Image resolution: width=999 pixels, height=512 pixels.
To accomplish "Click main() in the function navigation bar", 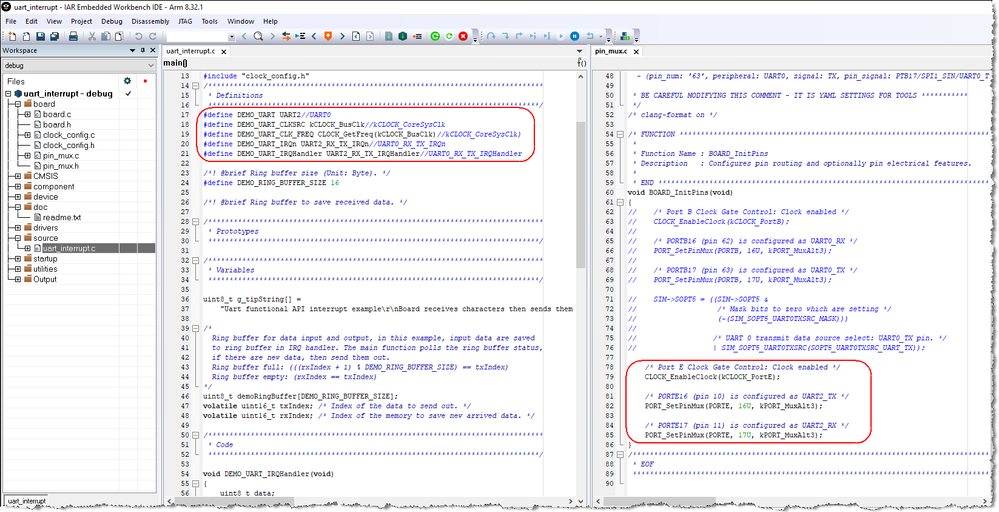I will (x=176, y=62).
